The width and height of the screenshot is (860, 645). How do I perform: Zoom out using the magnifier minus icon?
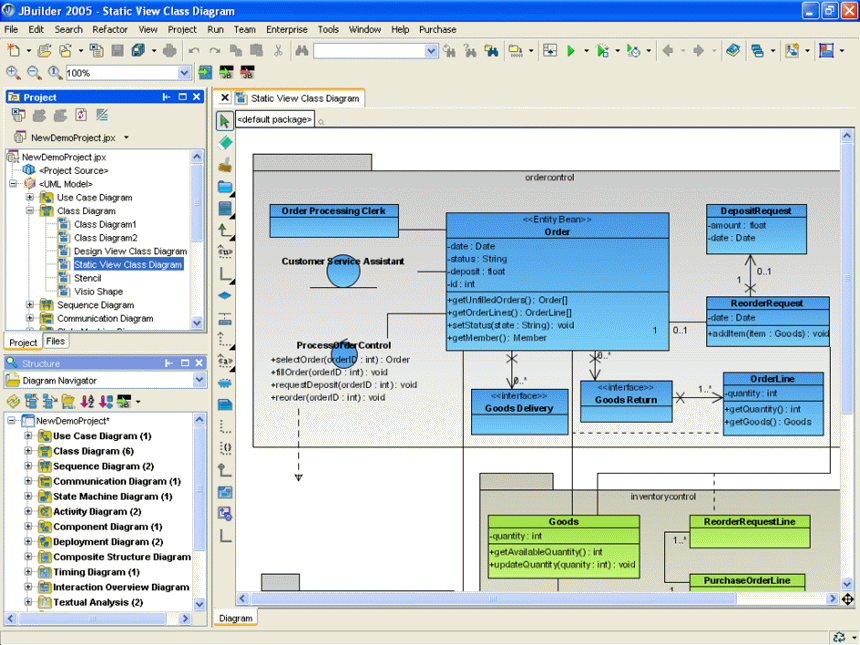pos(33,72)
